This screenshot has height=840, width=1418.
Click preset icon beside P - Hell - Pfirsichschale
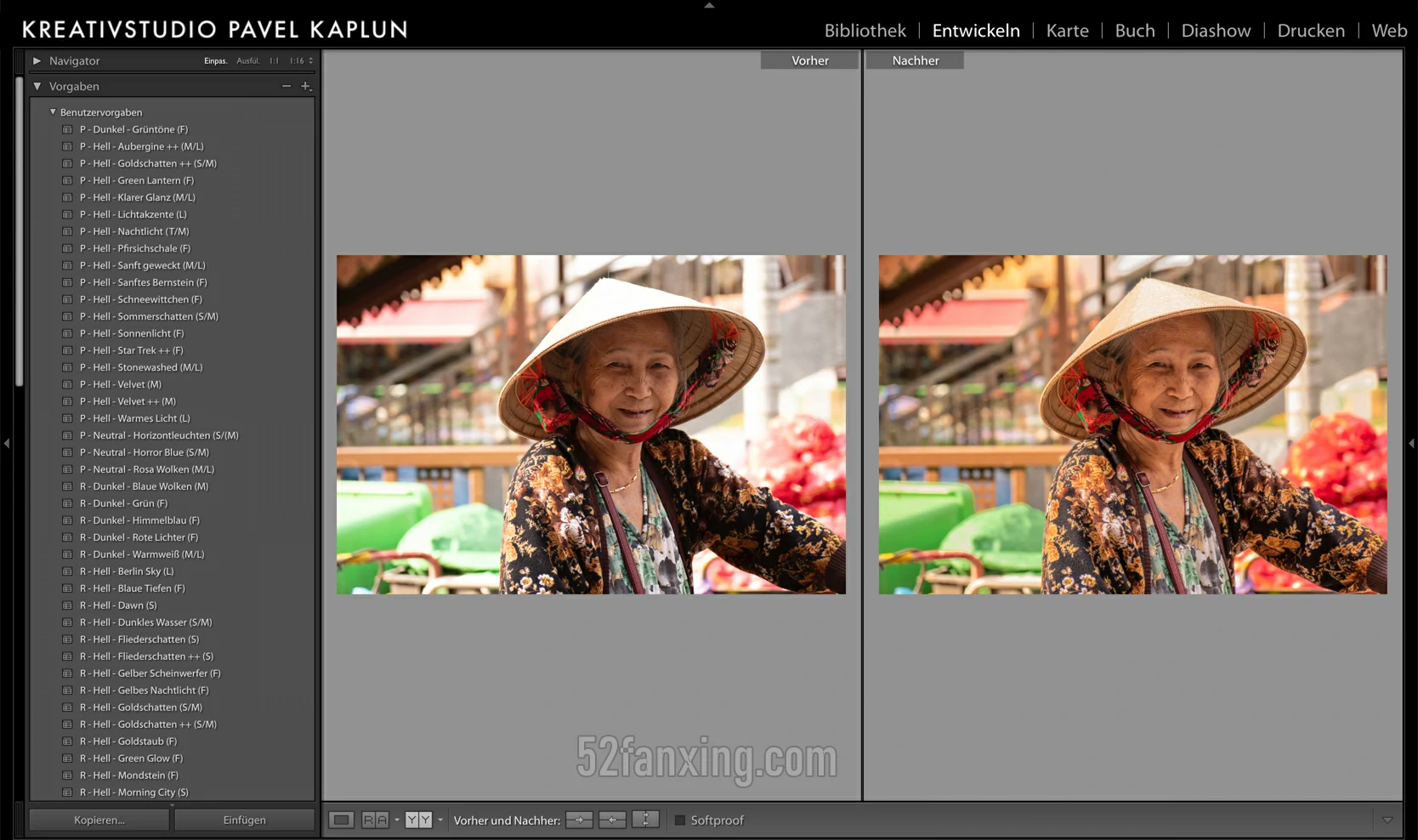click(67, 248)
